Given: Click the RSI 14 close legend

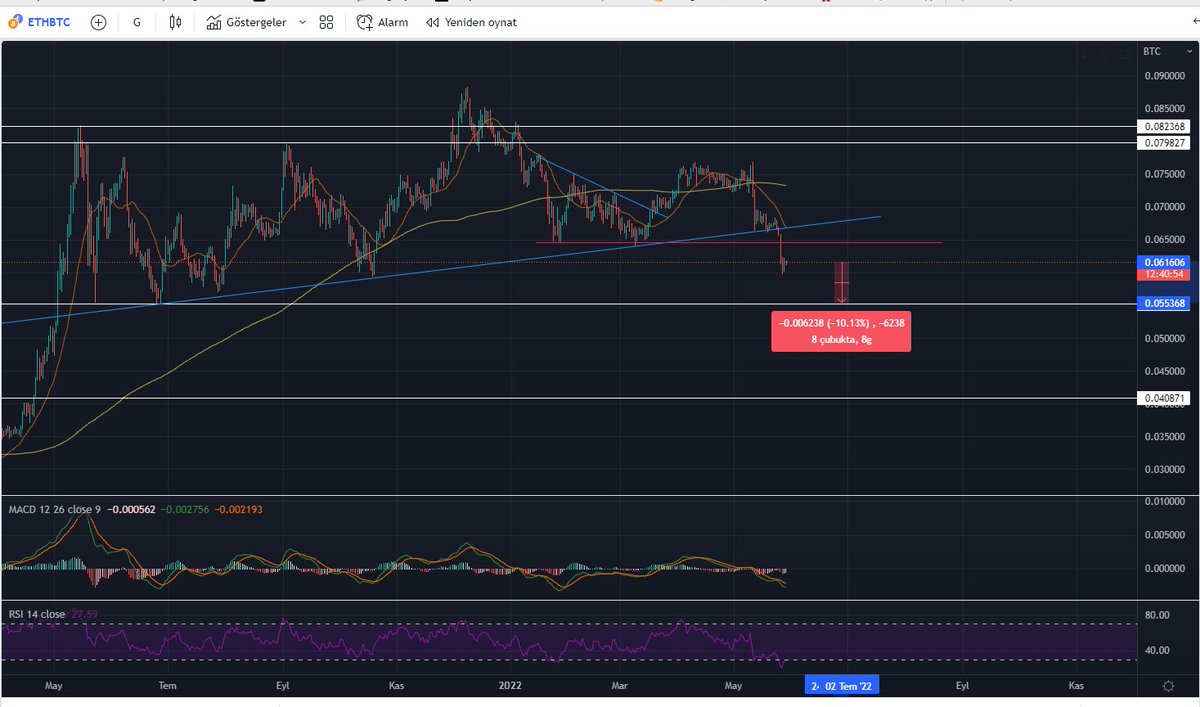Looking at the screenshot, I should (x=37, y=614).
